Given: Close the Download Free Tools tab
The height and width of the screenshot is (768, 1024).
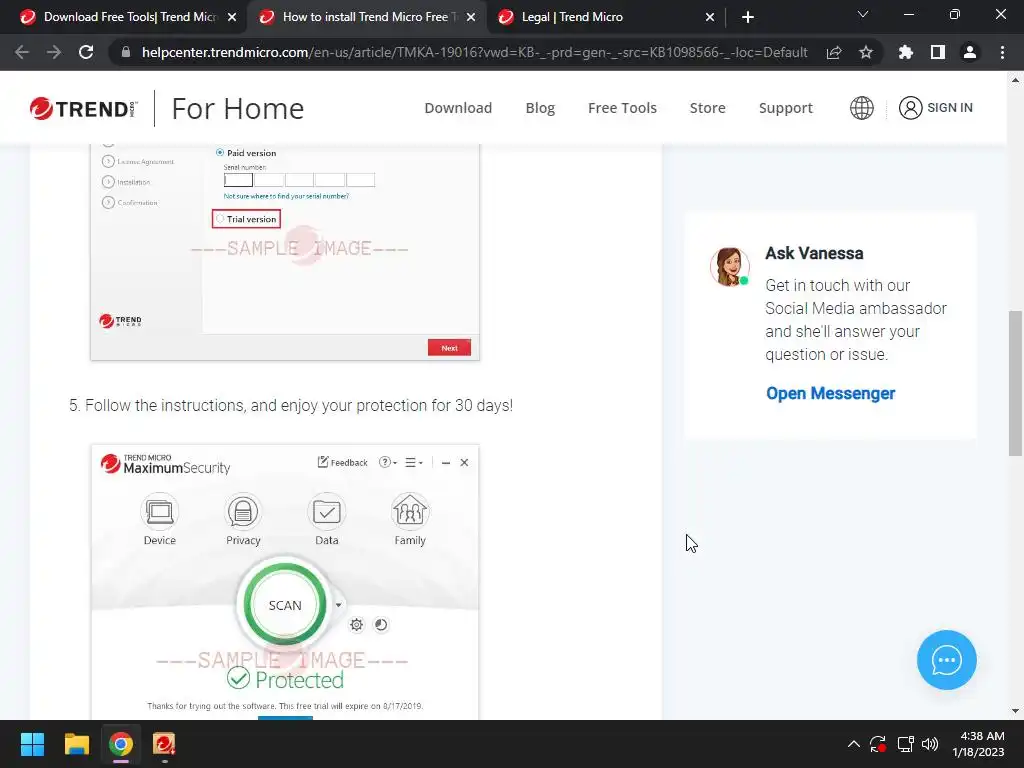Looking at the screenshot, I should [232, 17].
